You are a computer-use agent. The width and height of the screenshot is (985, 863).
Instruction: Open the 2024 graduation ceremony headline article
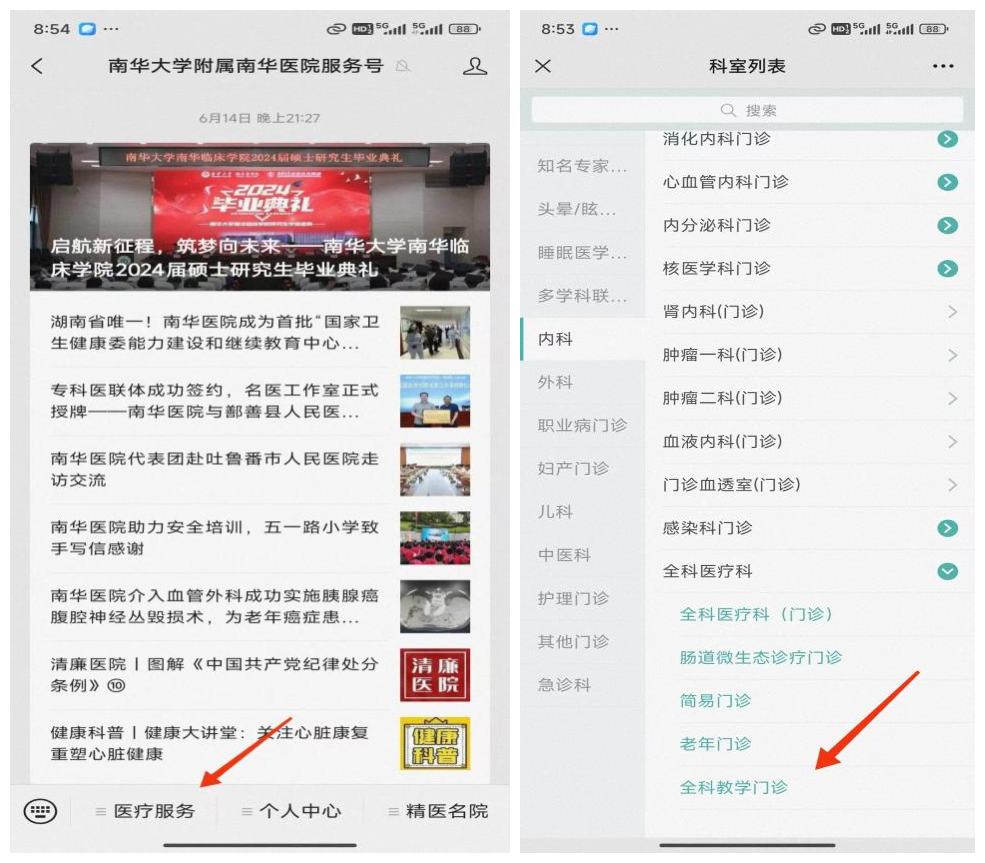click(x=260, y=217)
